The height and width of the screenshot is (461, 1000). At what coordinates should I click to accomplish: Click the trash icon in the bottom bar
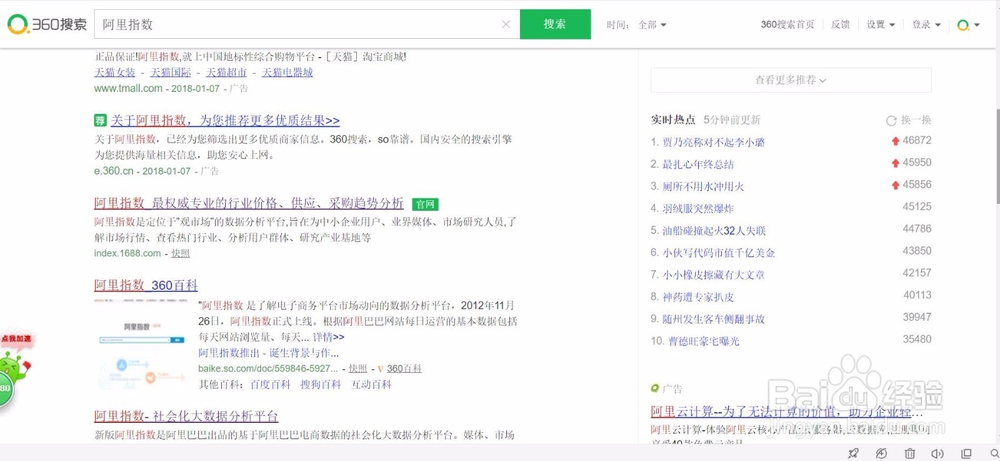910,453
